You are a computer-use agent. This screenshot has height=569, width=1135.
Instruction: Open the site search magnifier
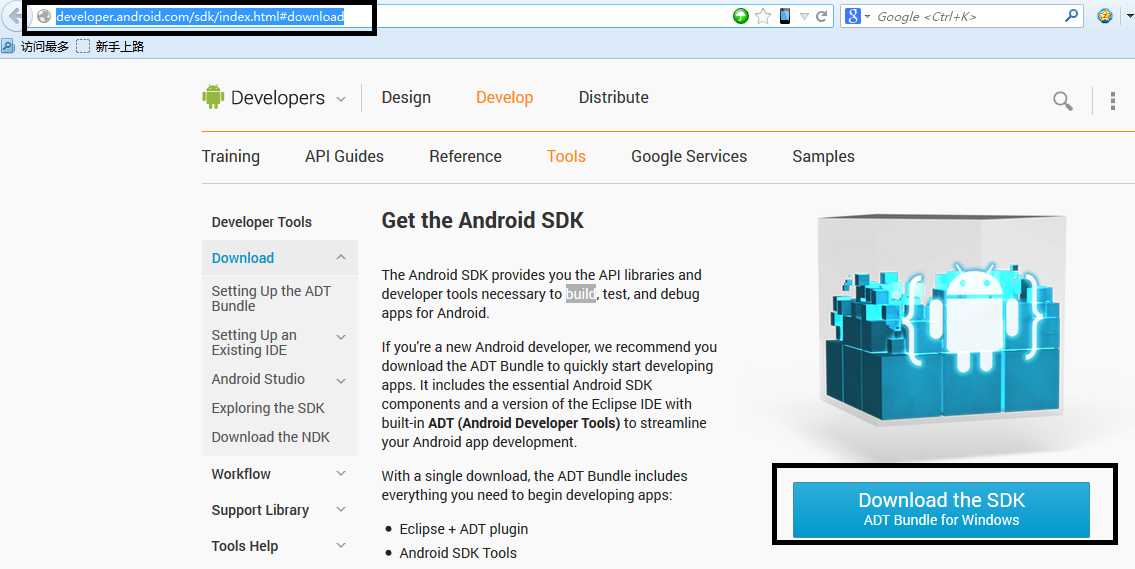(1063, 101)
